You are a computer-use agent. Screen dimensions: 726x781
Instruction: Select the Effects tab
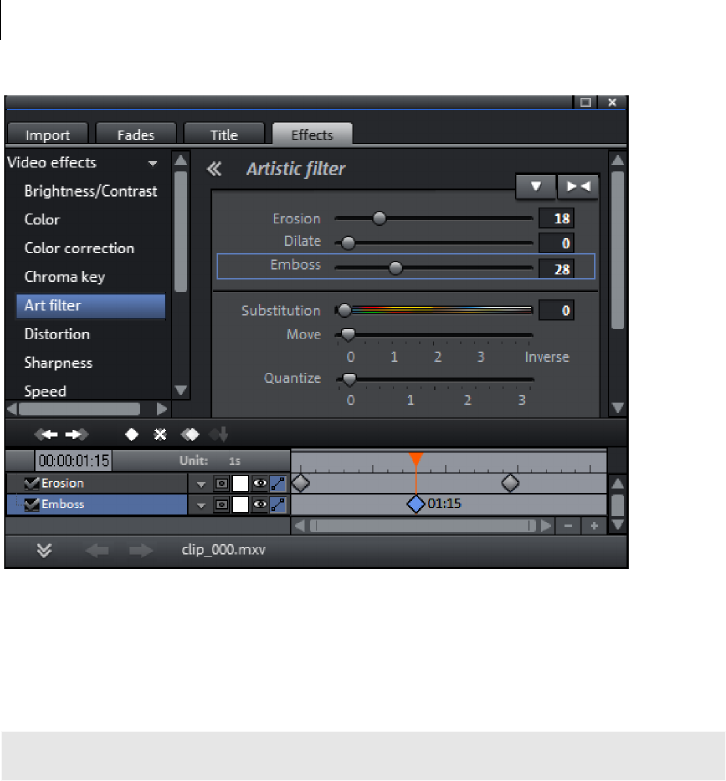tap(312, 134)
